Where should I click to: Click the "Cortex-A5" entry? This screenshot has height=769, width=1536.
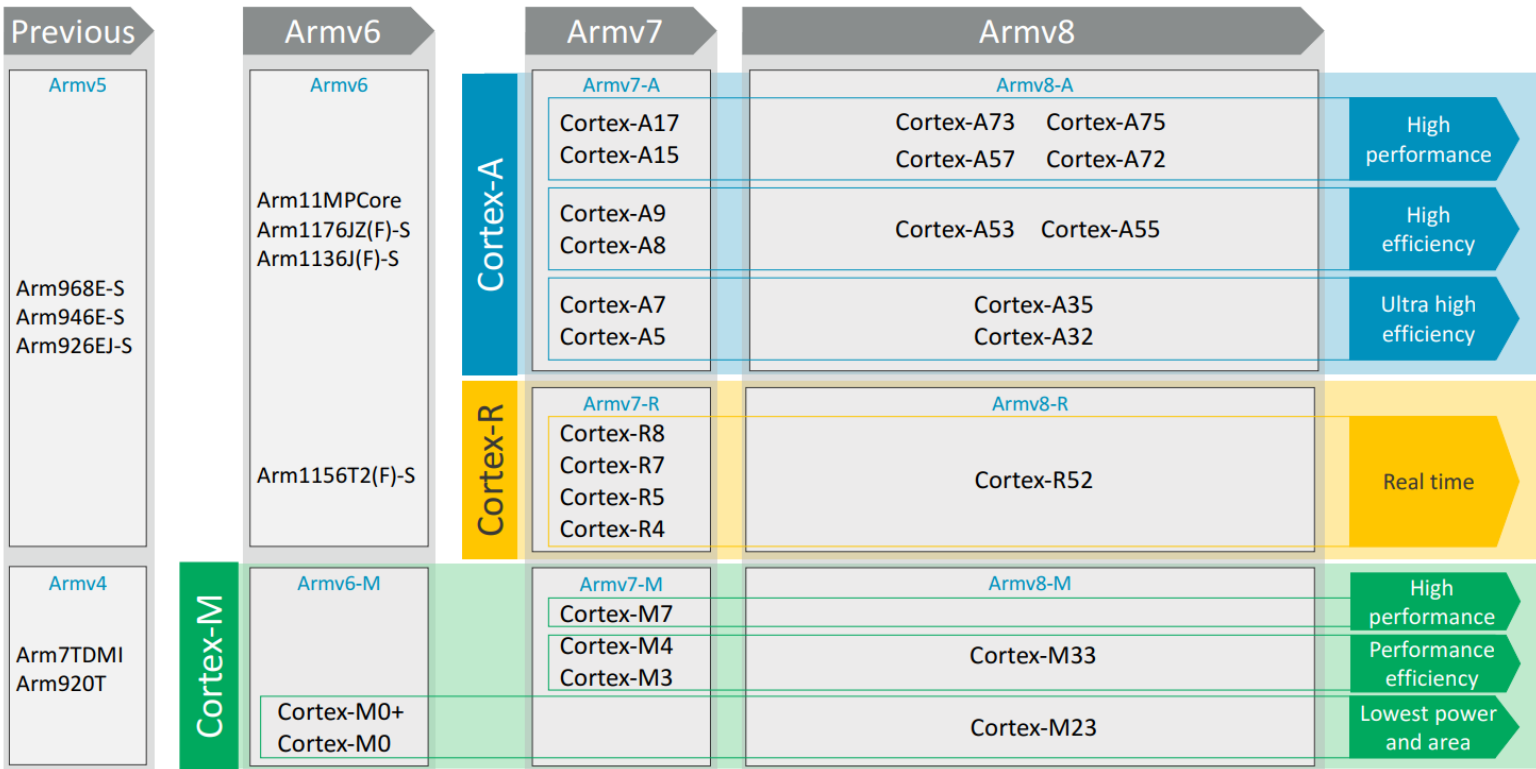click(613, 336)
